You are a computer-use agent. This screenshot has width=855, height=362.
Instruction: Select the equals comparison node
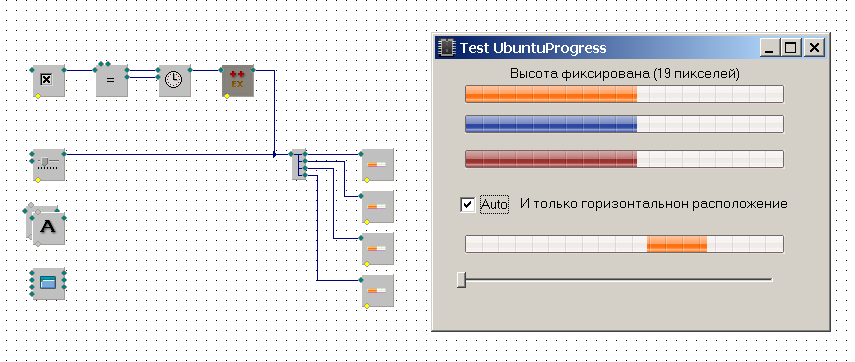[x=112, y=81]
